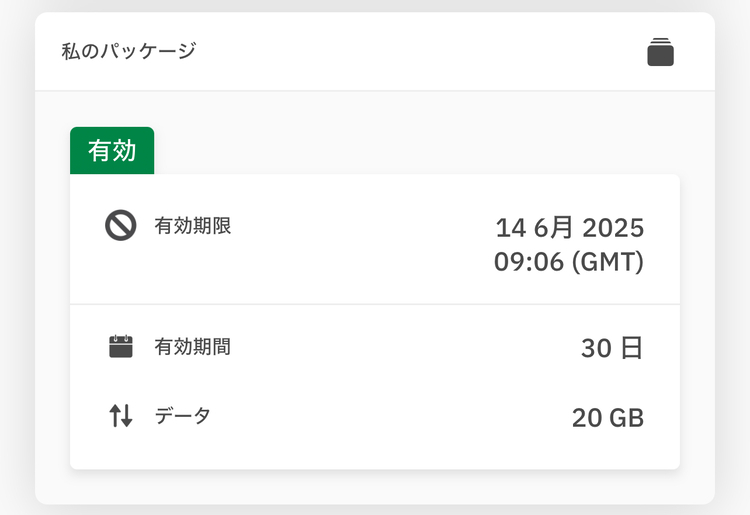Click the expiry prohibition circle icon
The width and height of the screenshot is (750, 515).
(121, 225)
